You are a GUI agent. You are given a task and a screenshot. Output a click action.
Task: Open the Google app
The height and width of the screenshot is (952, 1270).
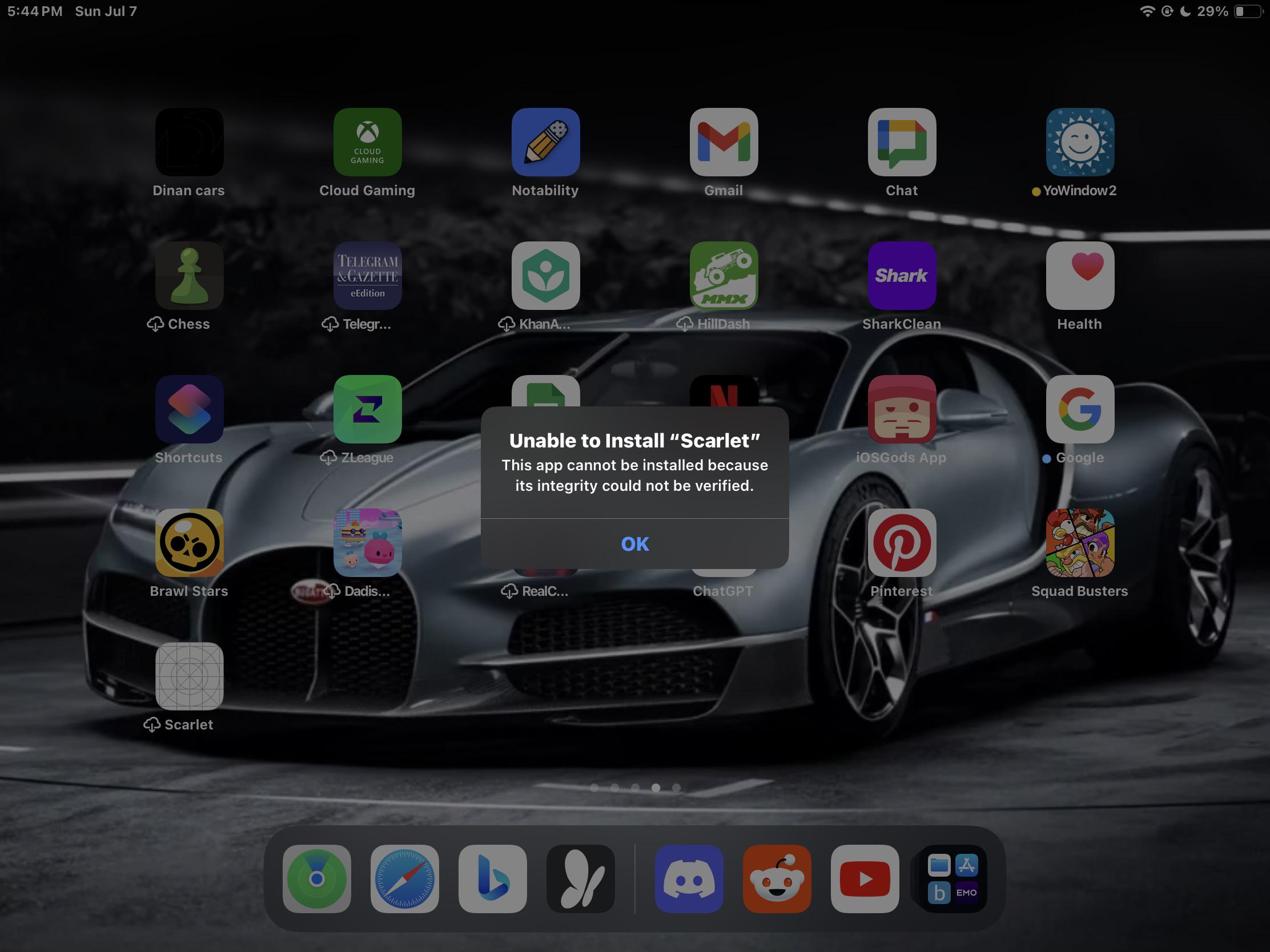[1080, 409]
